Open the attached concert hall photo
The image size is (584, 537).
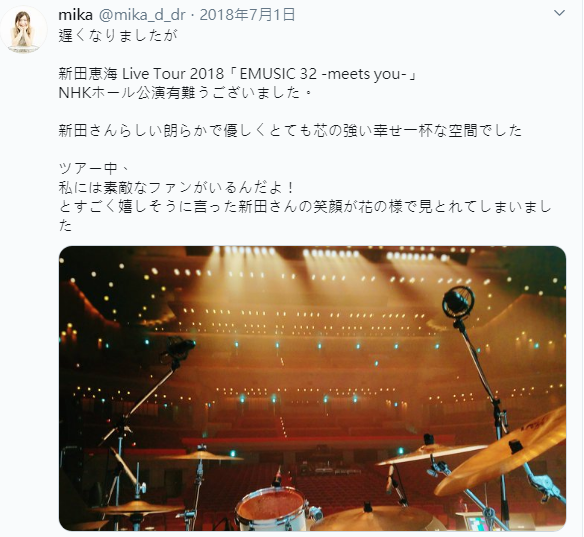coord(312,388)
